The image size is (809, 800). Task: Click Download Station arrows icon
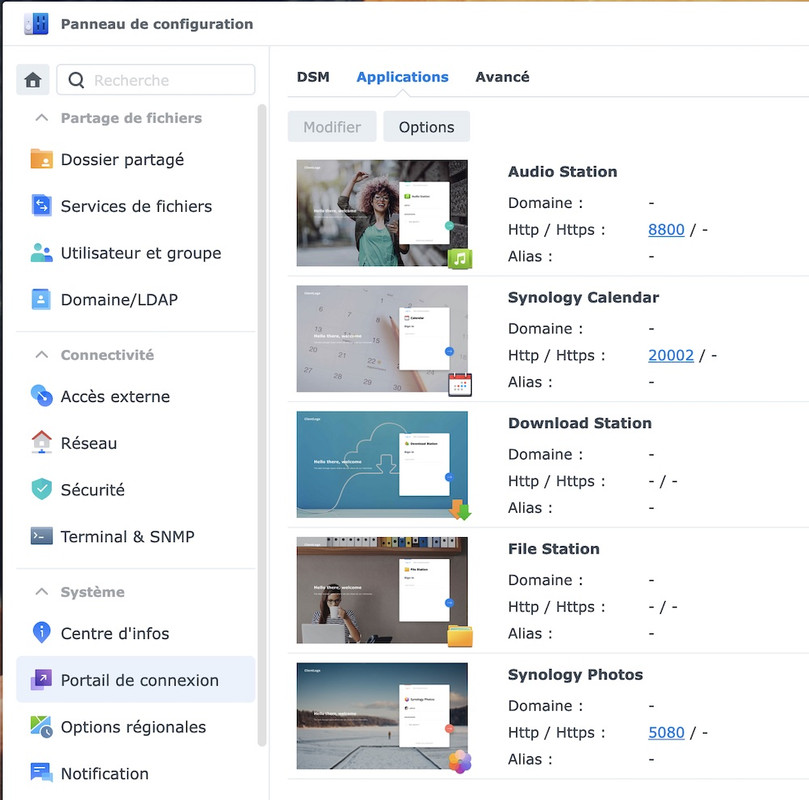(x=460, y=510)
